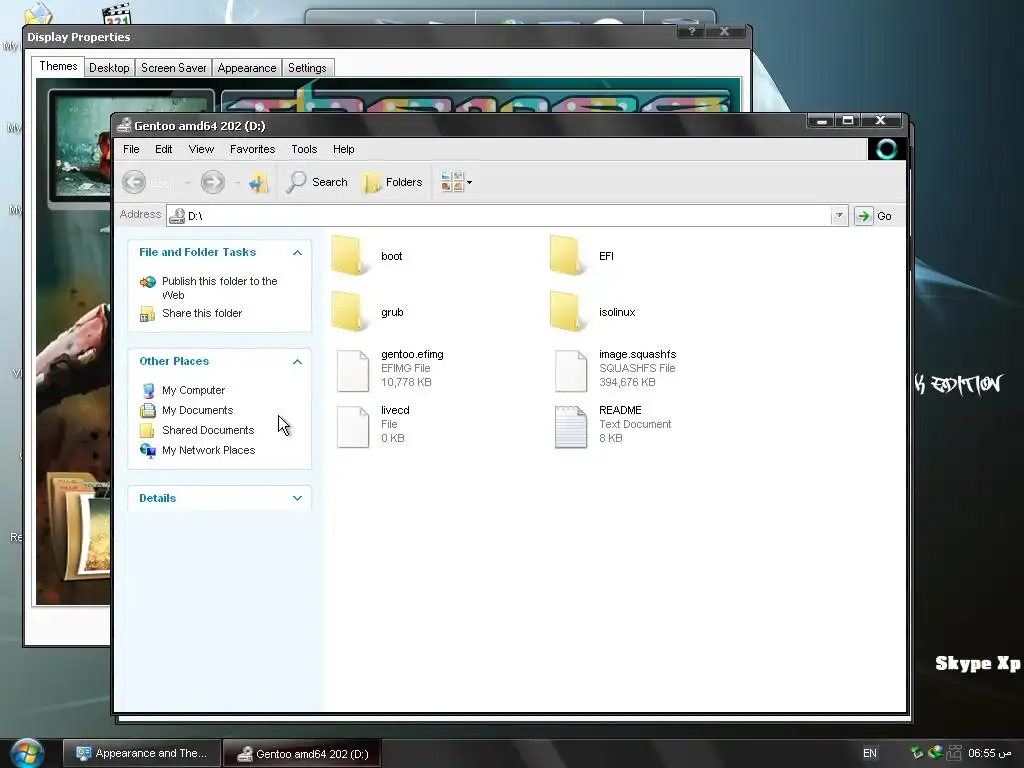Open My Computer from Other Places
The image size is (1024, 768).
(193, 390)
